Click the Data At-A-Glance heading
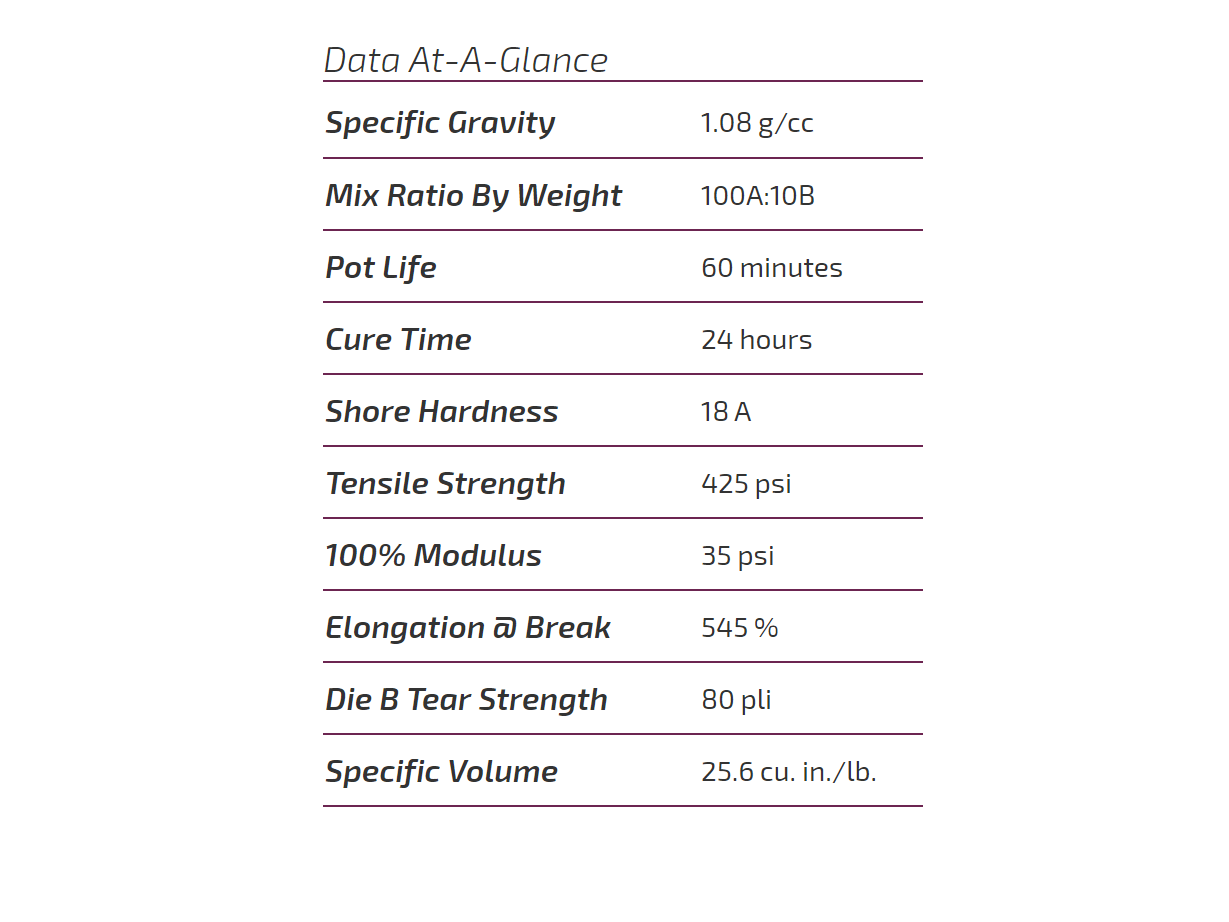The height and width of the screenshot is (922, 1229). (466, 61)
